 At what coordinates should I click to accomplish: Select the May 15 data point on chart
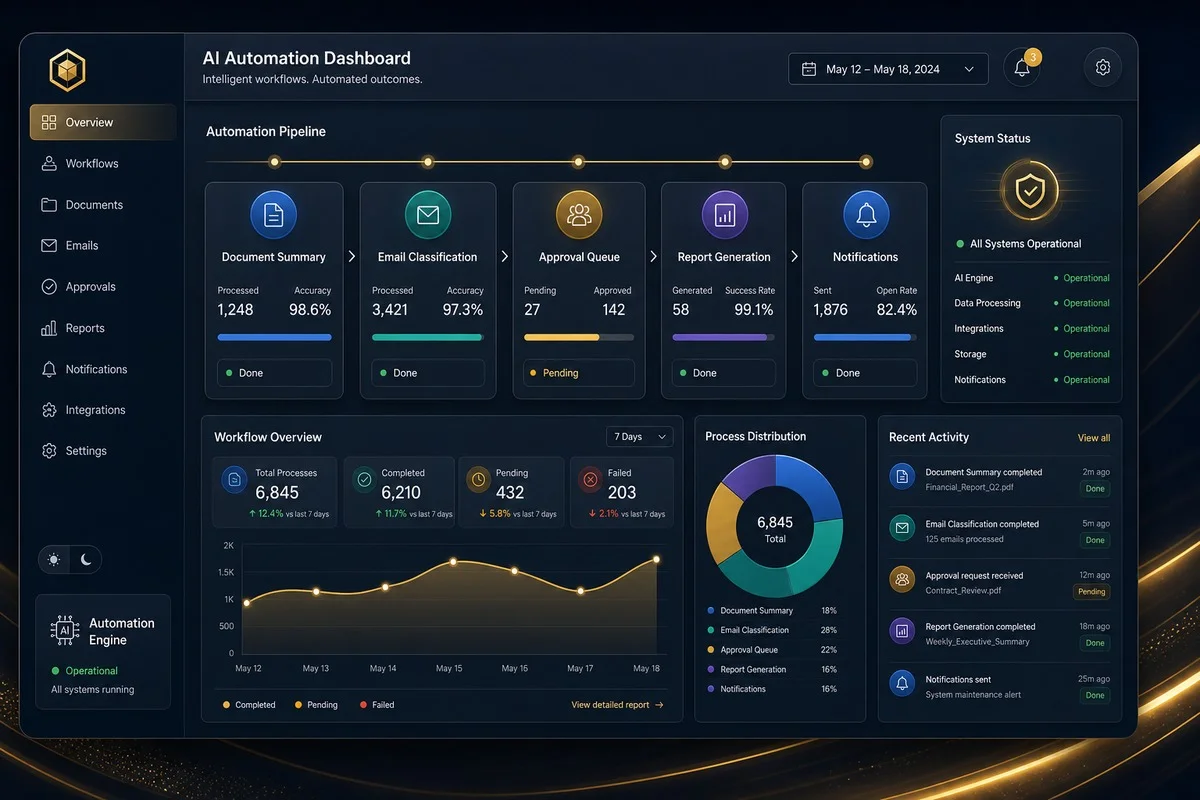(453, 561)
